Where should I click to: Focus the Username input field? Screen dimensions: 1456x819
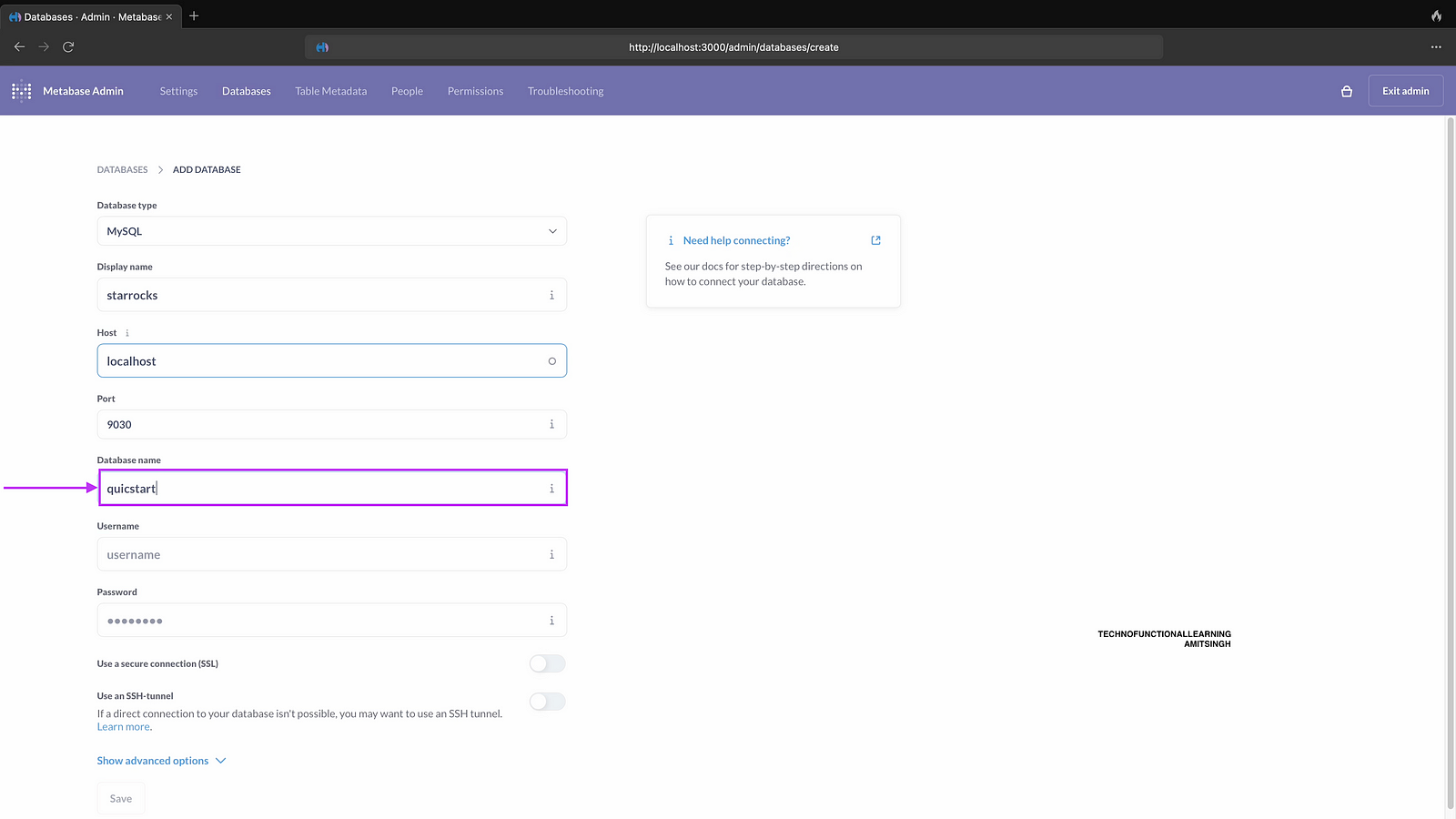pos(318,555)
